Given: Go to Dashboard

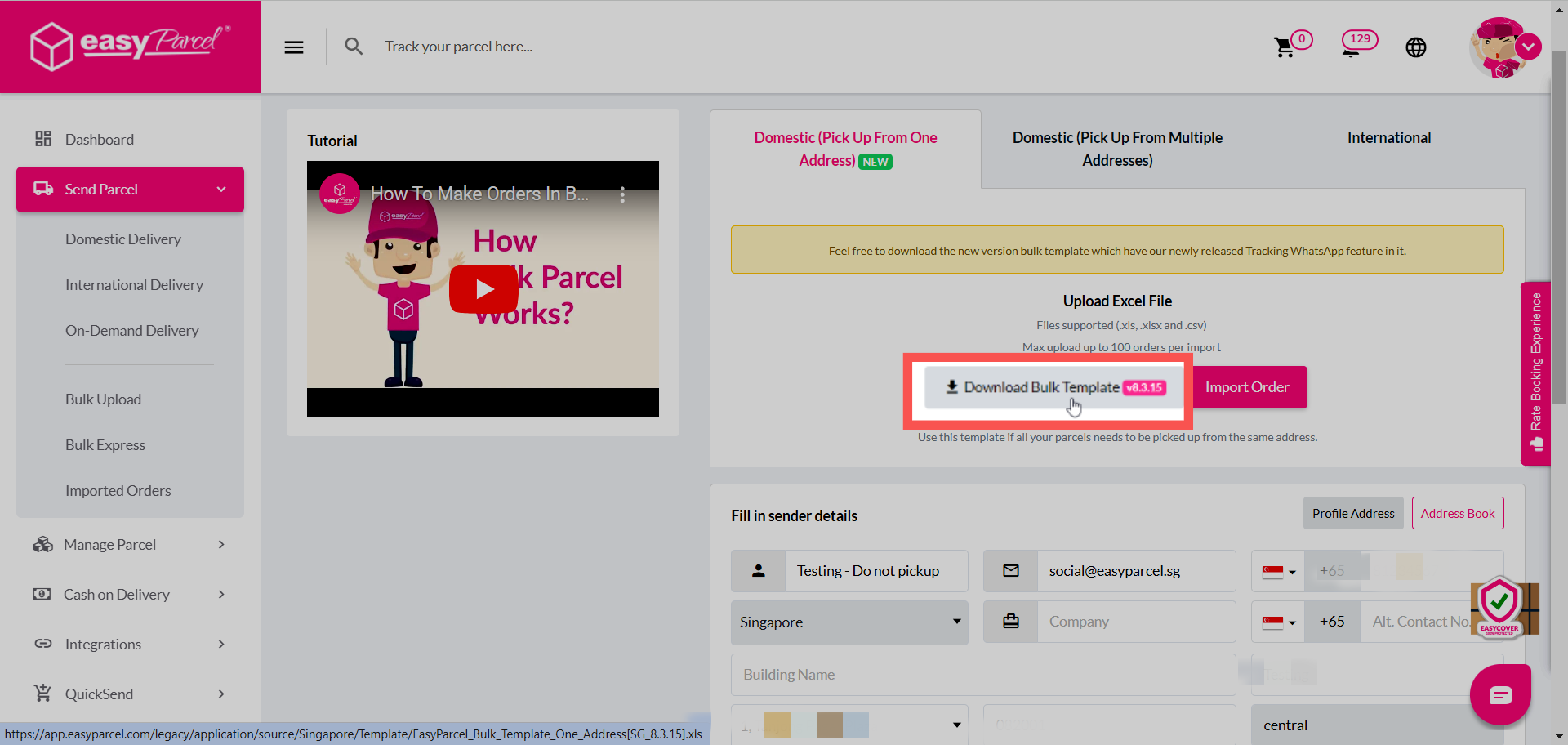Looking at the screenshot, I should click(x=100, y=139).
